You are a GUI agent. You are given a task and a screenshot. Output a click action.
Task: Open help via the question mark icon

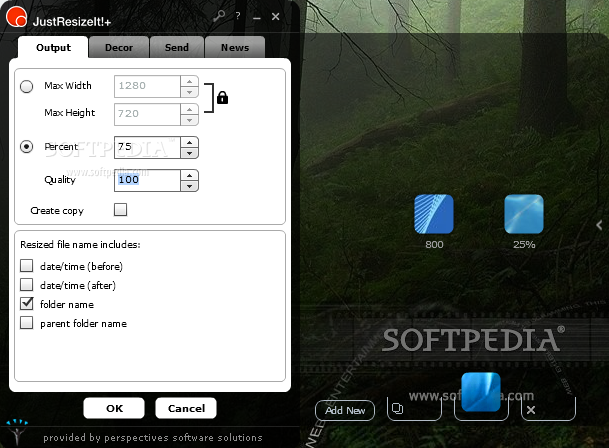[238, 16]
